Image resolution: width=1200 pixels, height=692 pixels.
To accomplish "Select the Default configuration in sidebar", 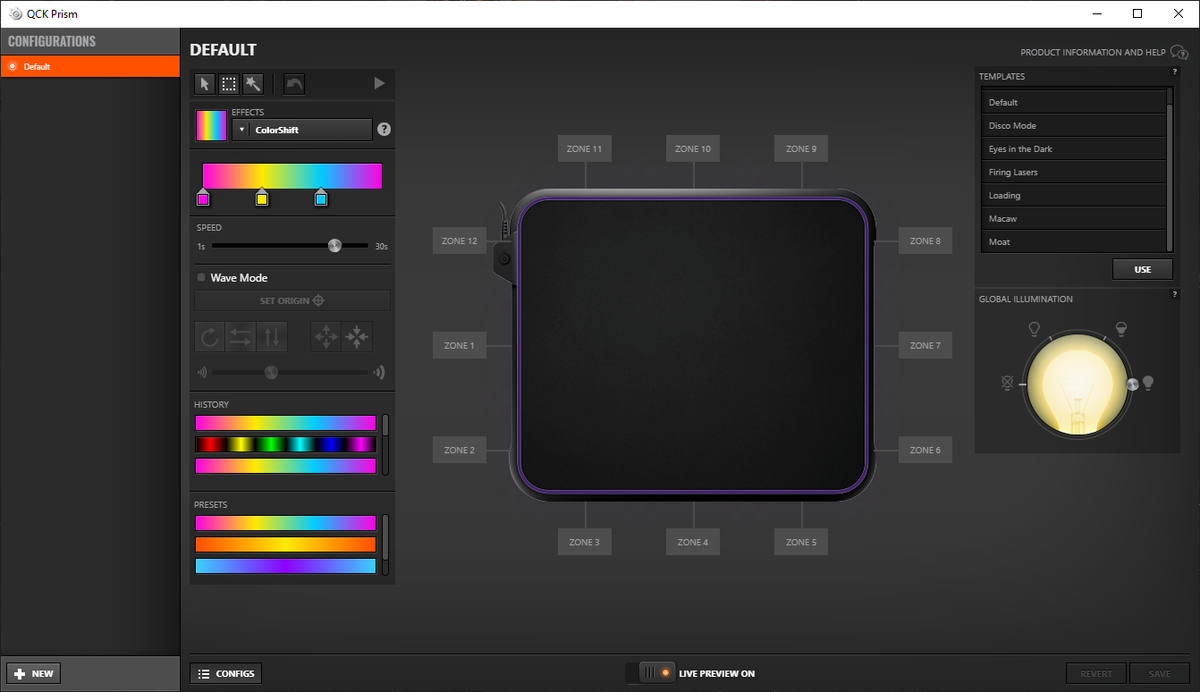I will 90,67.
